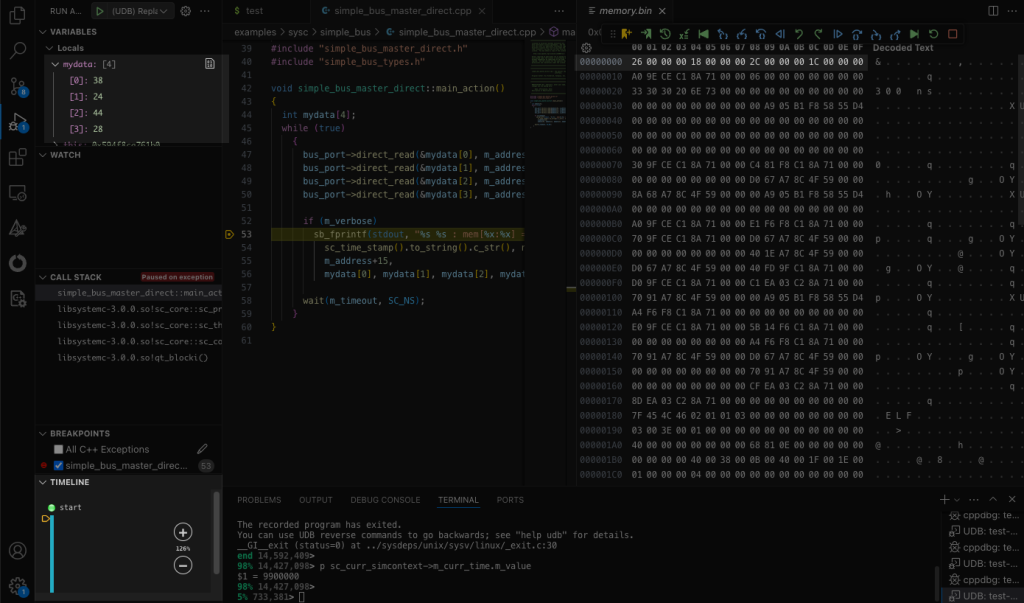Viewport: 1024px width, 603px height.
Task: Open the Manage gear in activity bar
Action: coord(18,586)
